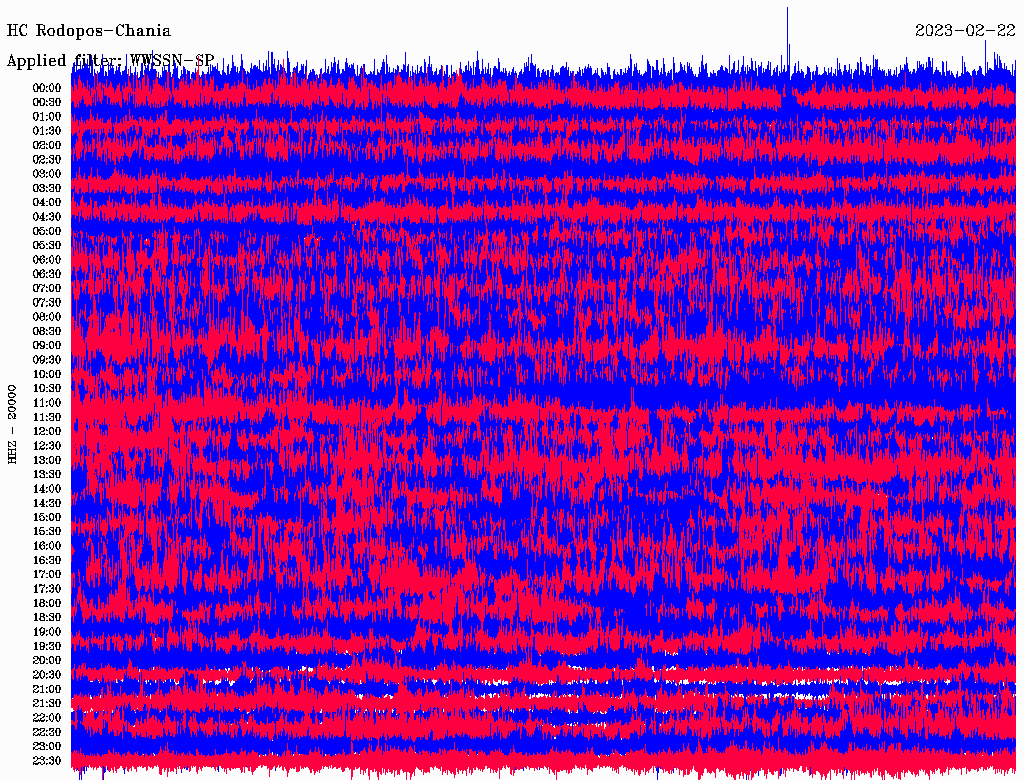The image size is (1024, 780).
Task: Select the 06:00 time label
Action: tap(47, 260)
